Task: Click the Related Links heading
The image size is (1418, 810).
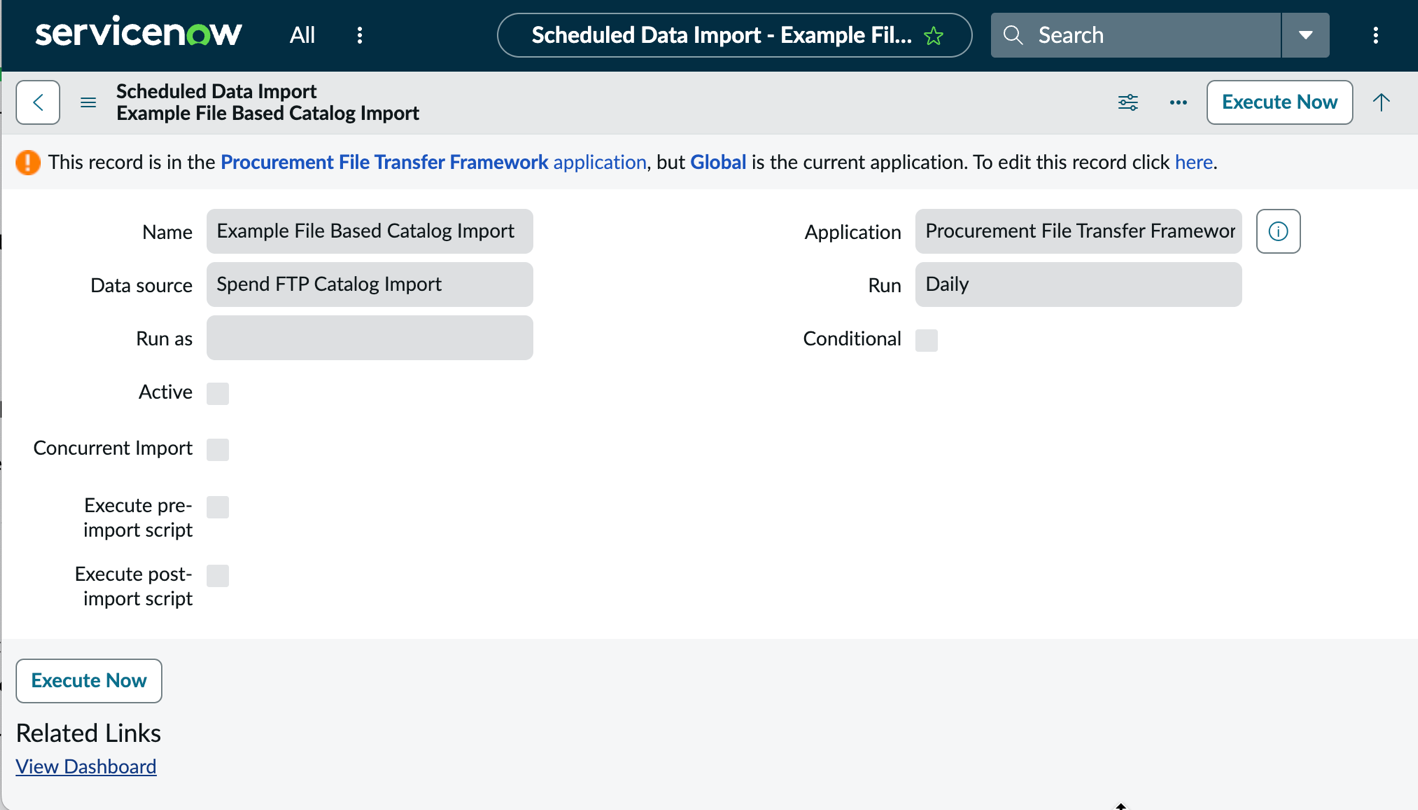Action: pos(88,733)
